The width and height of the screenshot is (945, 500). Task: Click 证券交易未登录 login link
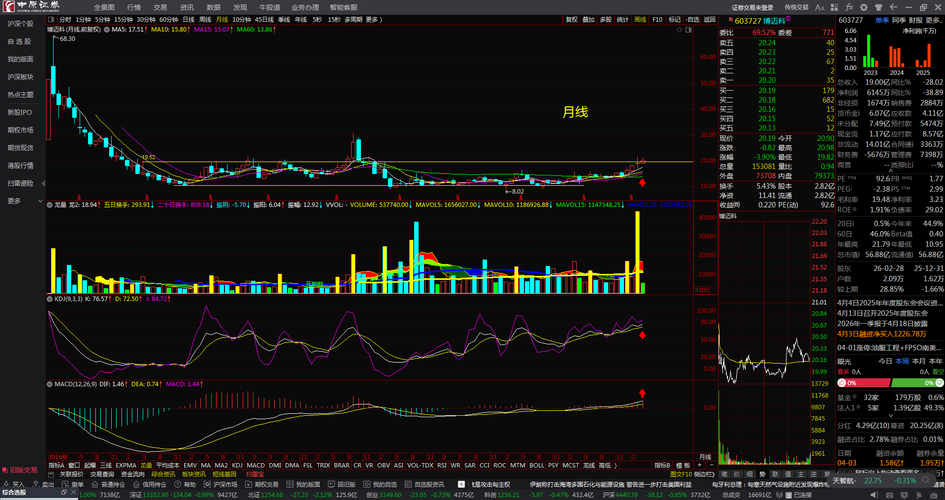(x=752, y=7)
